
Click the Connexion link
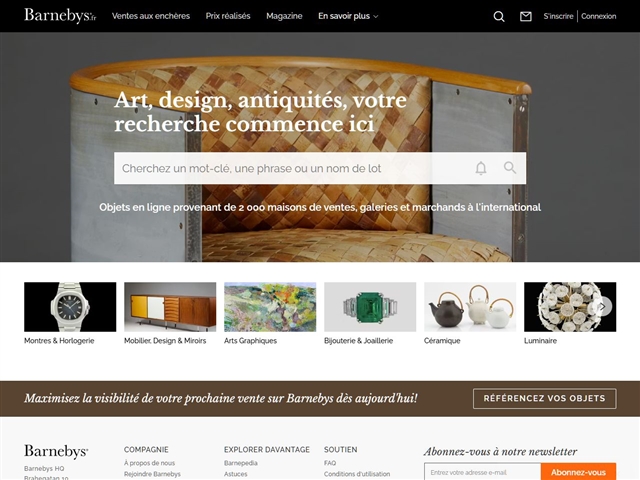pos(598,16)
